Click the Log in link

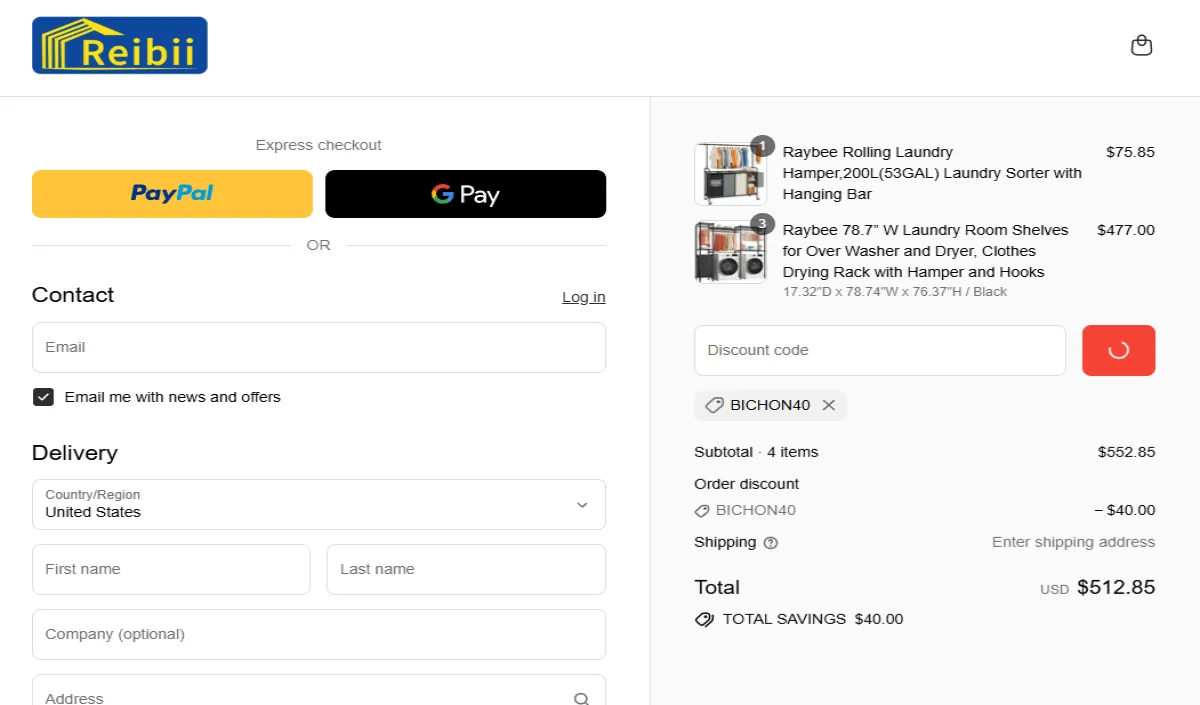pyautogui.click(x=583, y=297)
